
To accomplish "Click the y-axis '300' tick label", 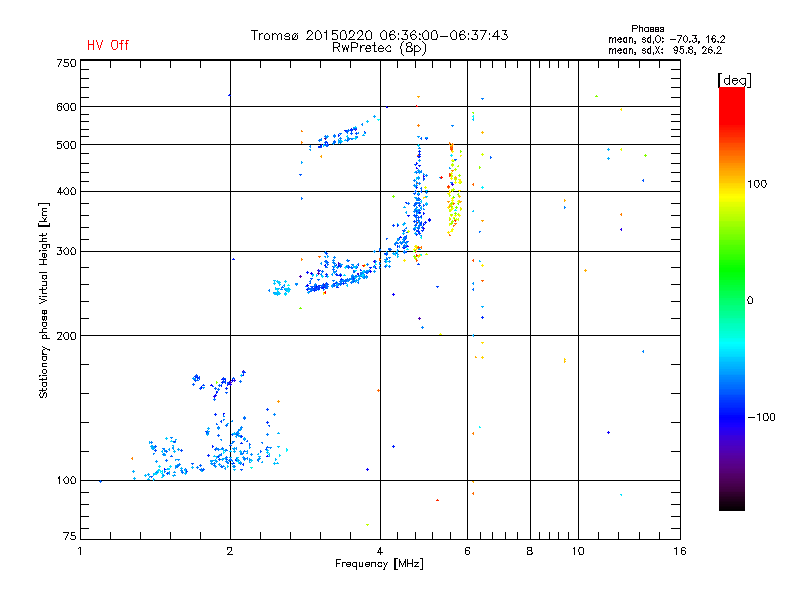I will 66,251.
